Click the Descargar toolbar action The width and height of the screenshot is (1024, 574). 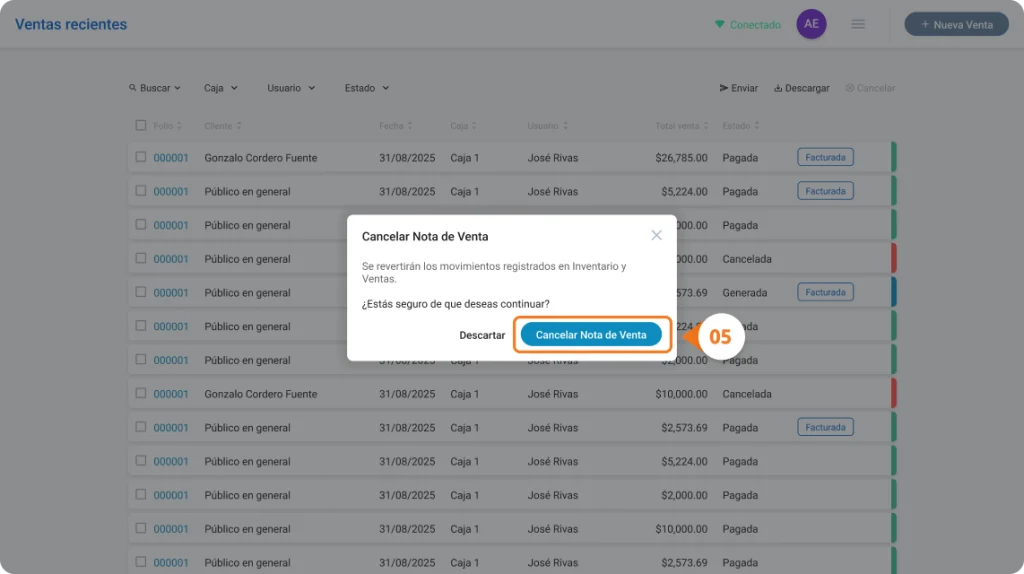click(801, 88)
